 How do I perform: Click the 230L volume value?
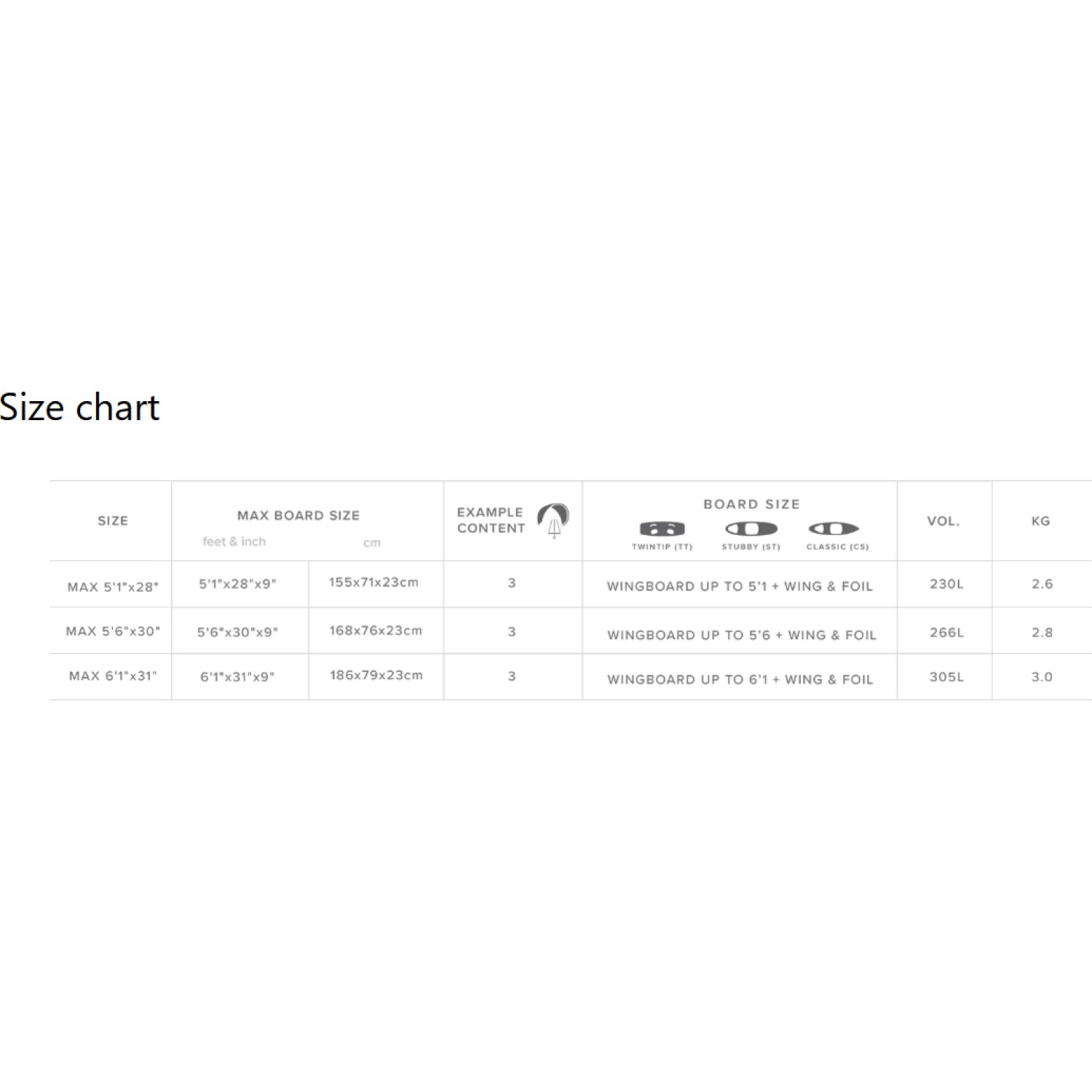click(x=946, y=584)
